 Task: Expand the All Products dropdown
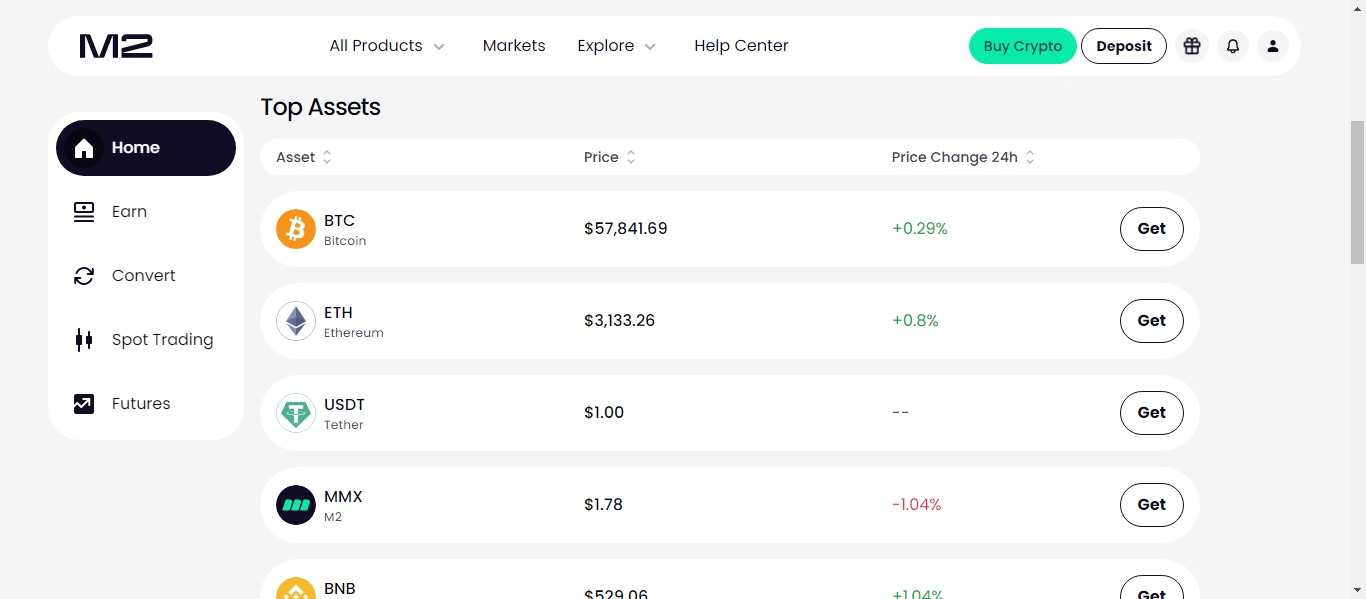(x=387, y=46)
